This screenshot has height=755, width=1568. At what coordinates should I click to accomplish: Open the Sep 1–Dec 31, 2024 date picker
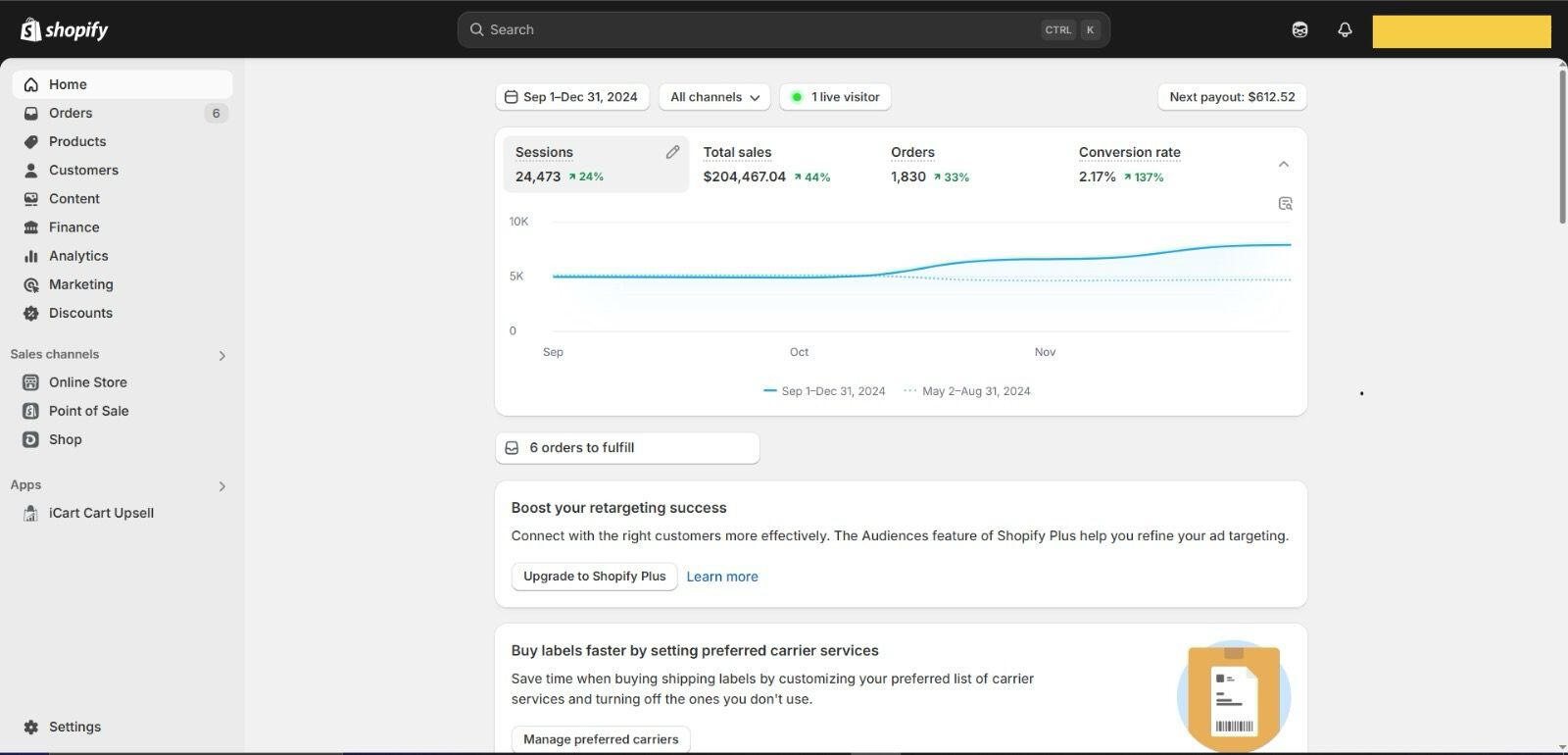571,97
